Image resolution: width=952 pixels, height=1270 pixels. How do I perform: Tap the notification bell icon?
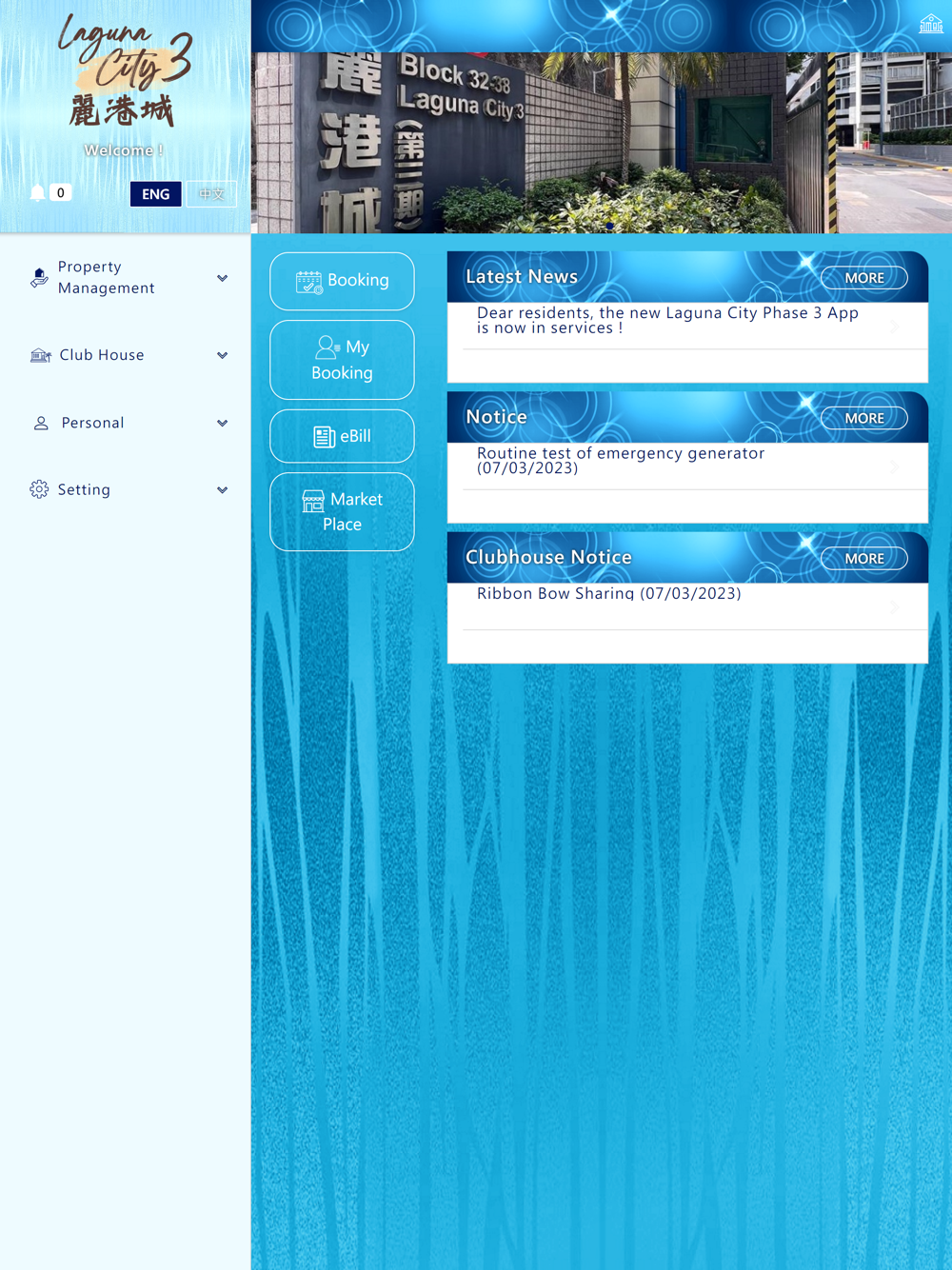click(37, 193)
